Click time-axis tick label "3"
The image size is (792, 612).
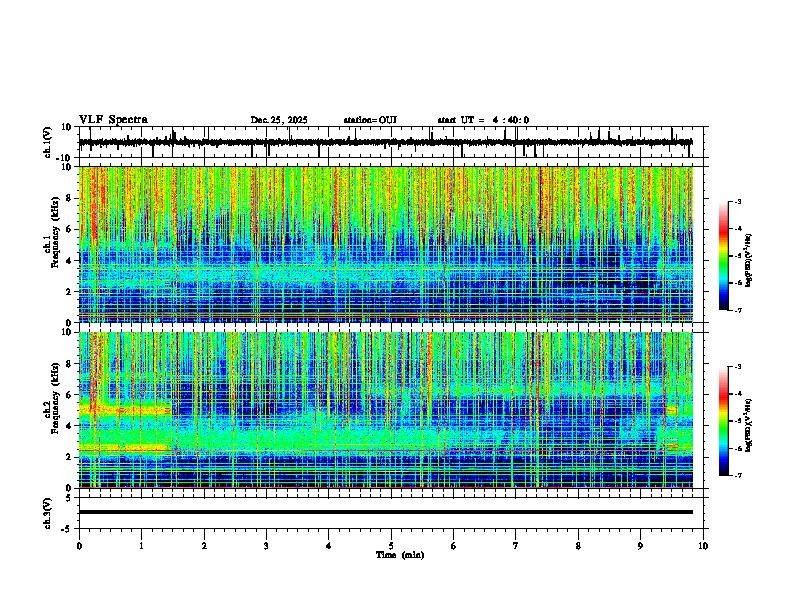coord(266,546)
